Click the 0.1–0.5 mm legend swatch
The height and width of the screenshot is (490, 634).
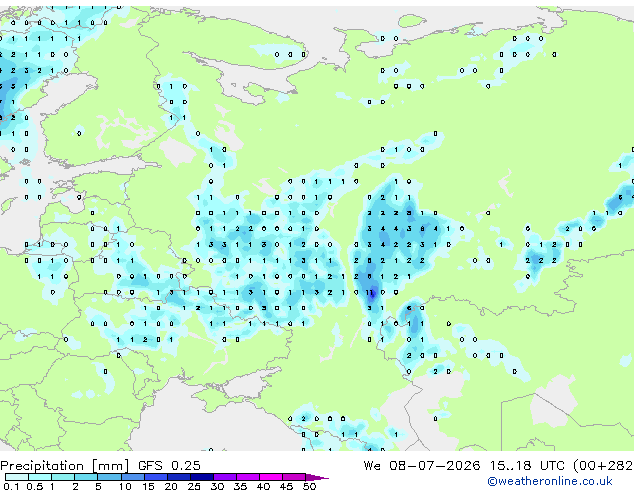17,477
